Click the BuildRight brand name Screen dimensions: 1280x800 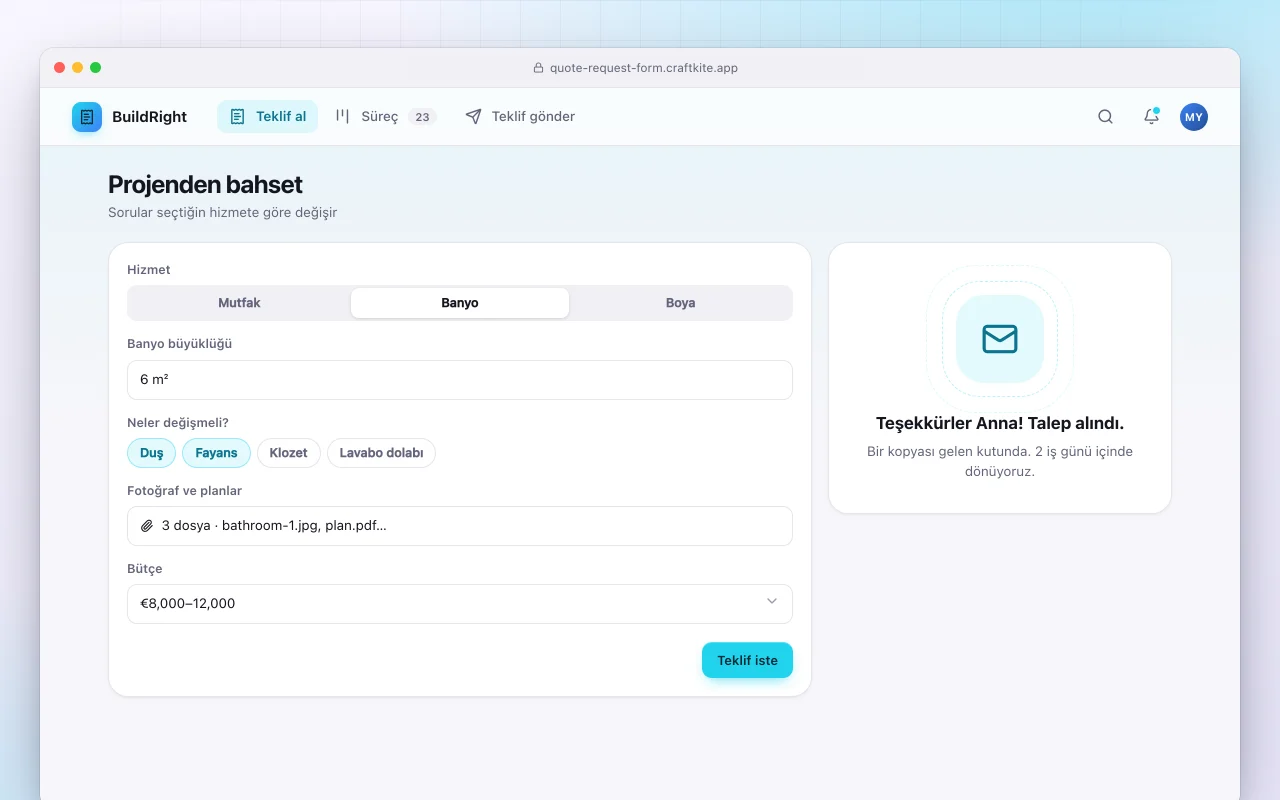pos(149,117)
